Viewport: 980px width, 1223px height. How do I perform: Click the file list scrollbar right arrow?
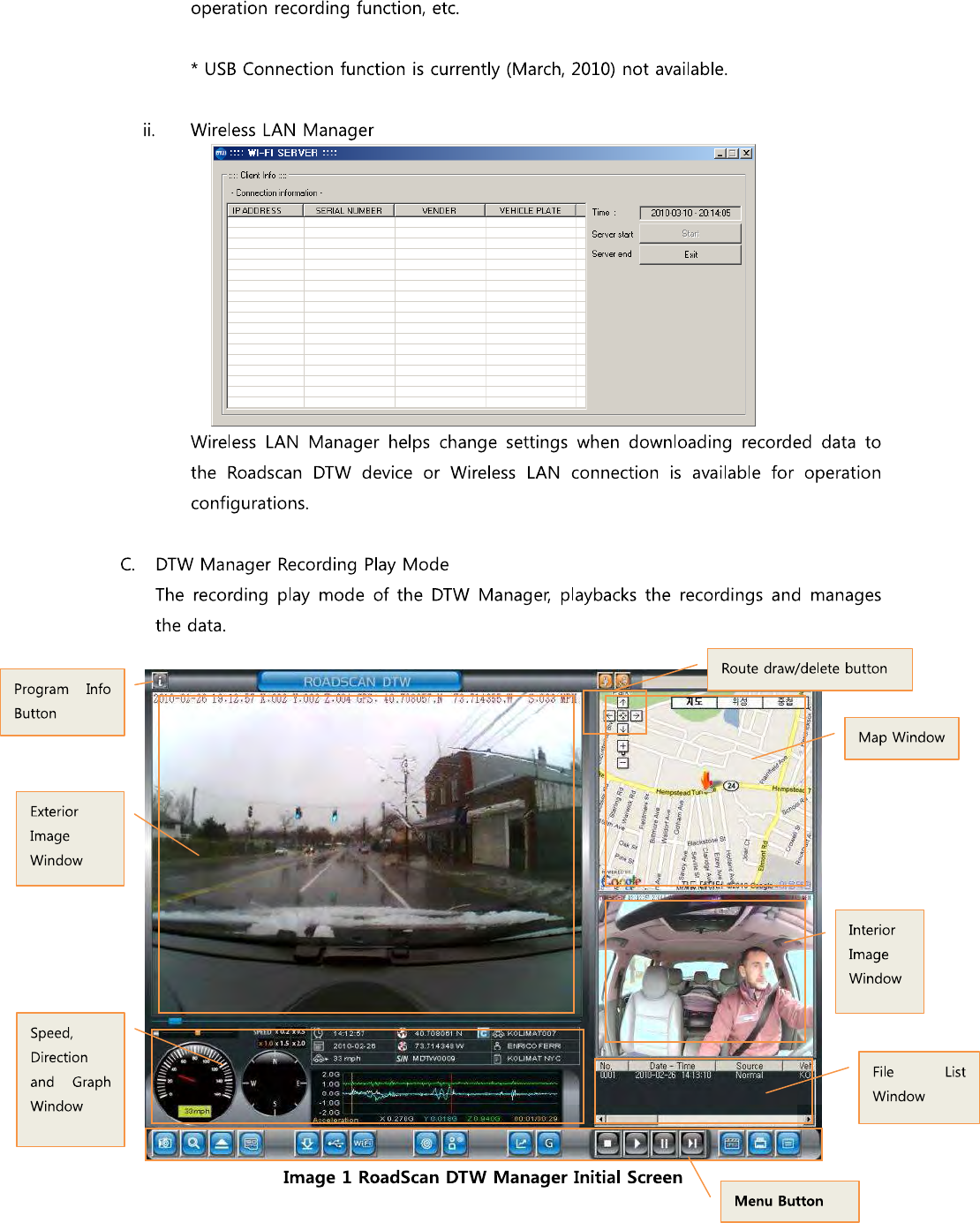coord(808,1119)
